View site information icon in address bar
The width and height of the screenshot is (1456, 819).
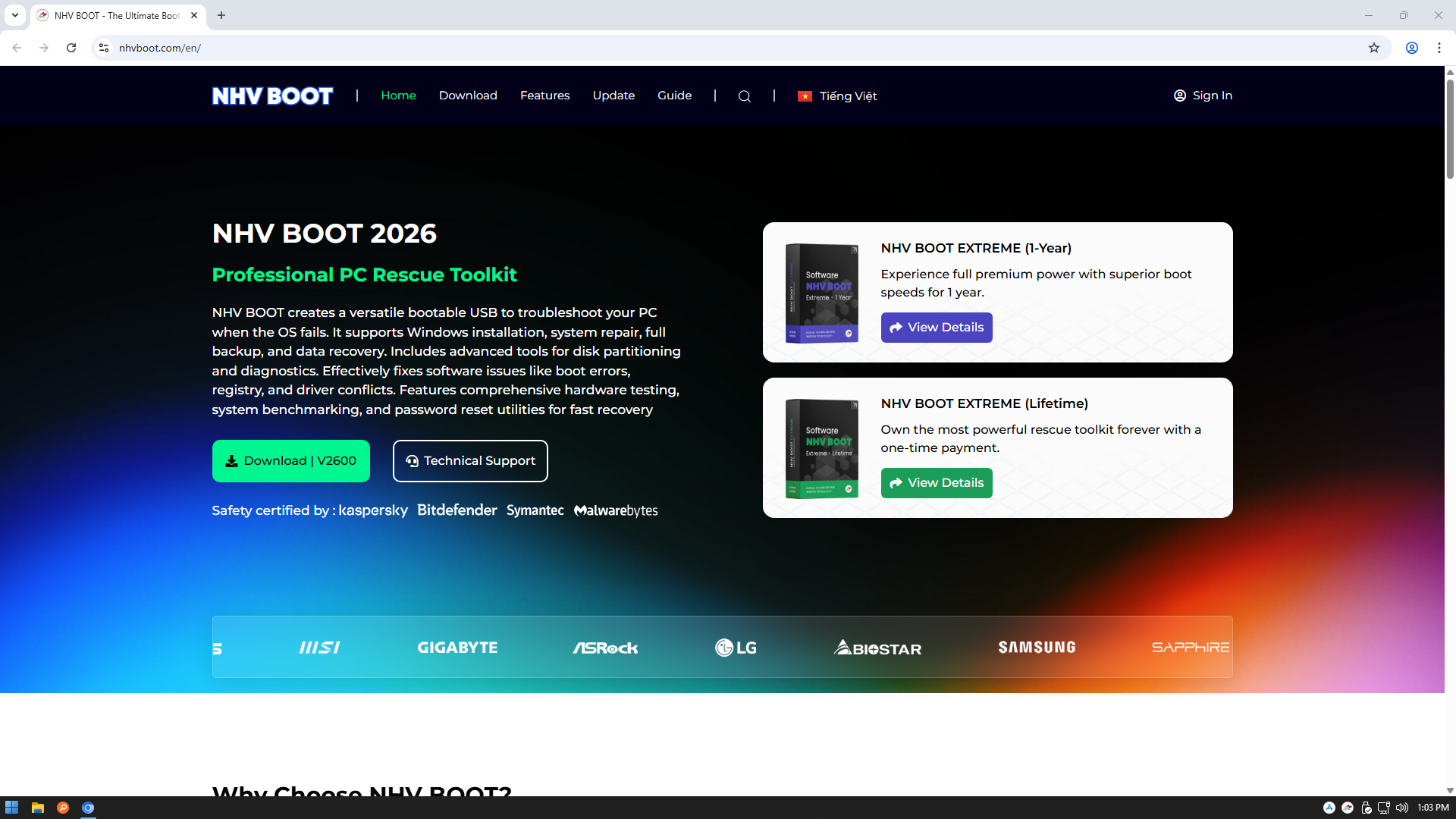[104, 48]
